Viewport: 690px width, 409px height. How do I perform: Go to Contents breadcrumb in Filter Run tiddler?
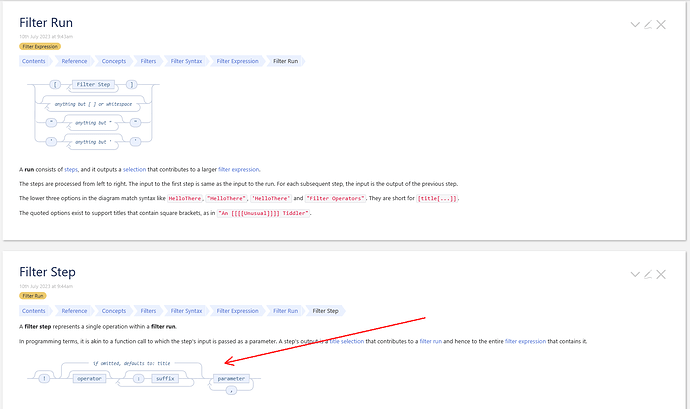(x=34, y=61)
